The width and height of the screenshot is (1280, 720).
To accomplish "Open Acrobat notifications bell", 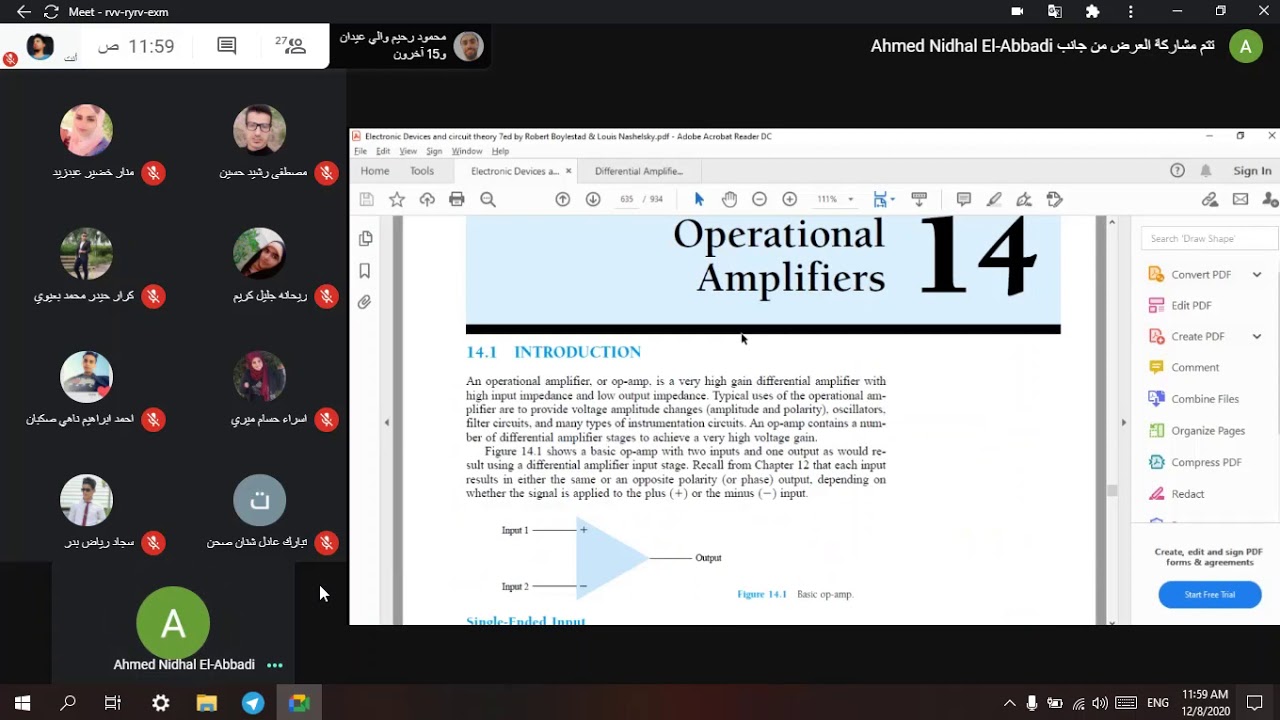I will pos(1206,170).
